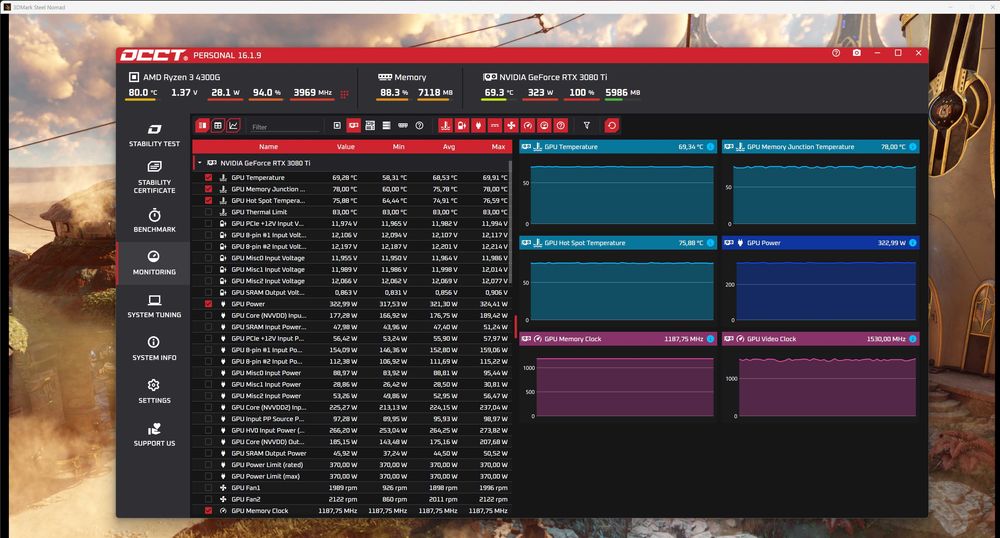Toggle temperature sensor type filter
Screen dimensions: 1000x538
tap(445, 126)
